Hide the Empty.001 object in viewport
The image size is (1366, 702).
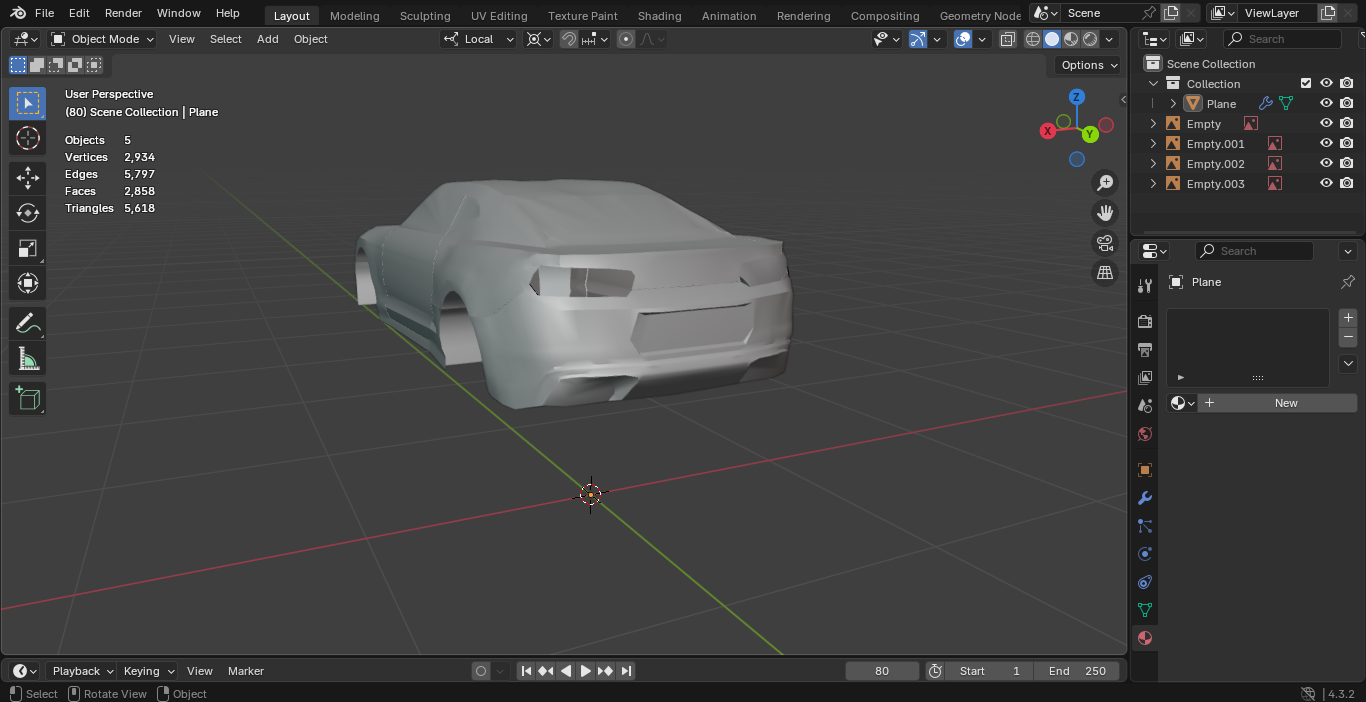[1326, 143]
